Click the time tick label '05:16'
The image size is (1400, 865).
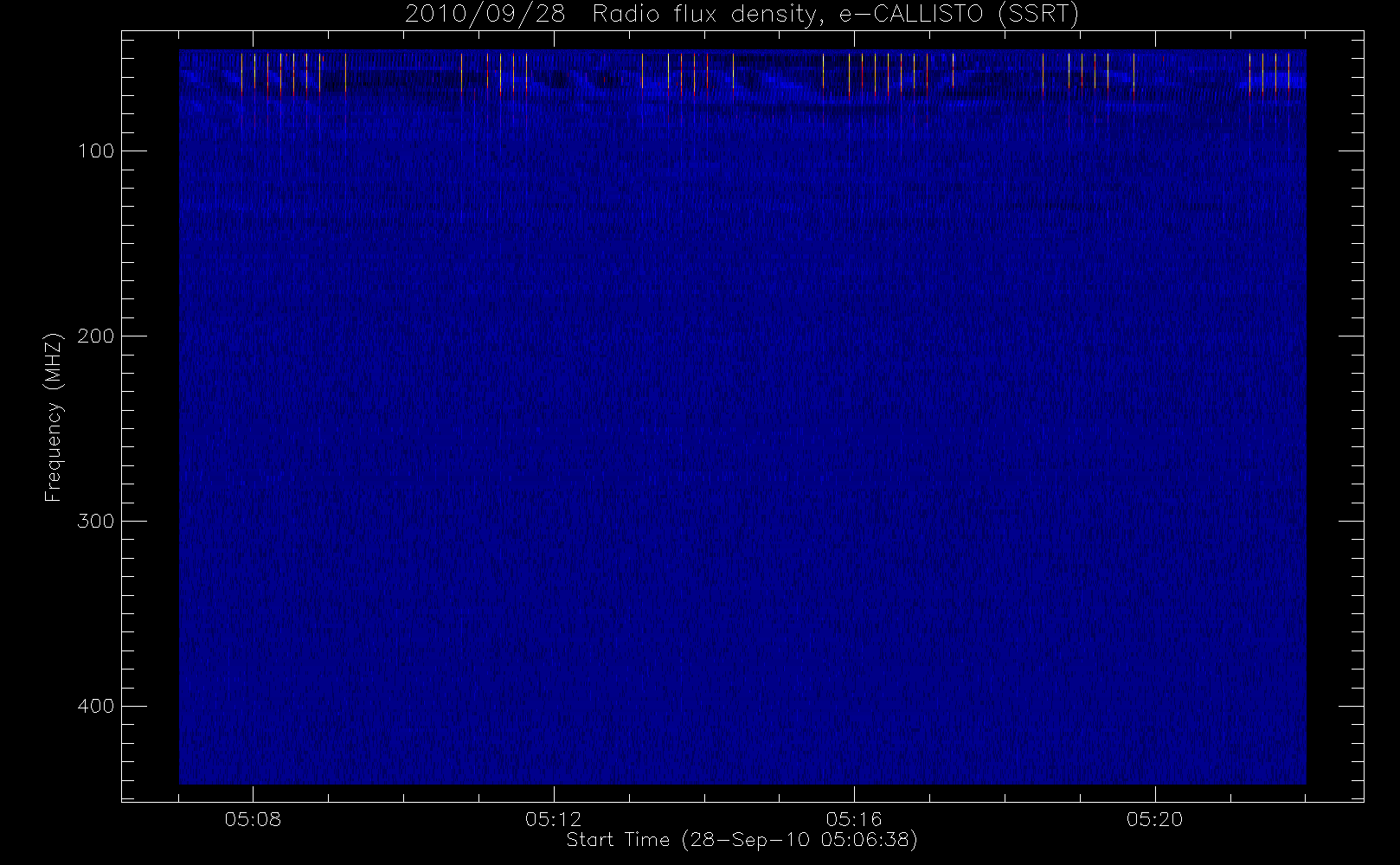click(853, 819)
